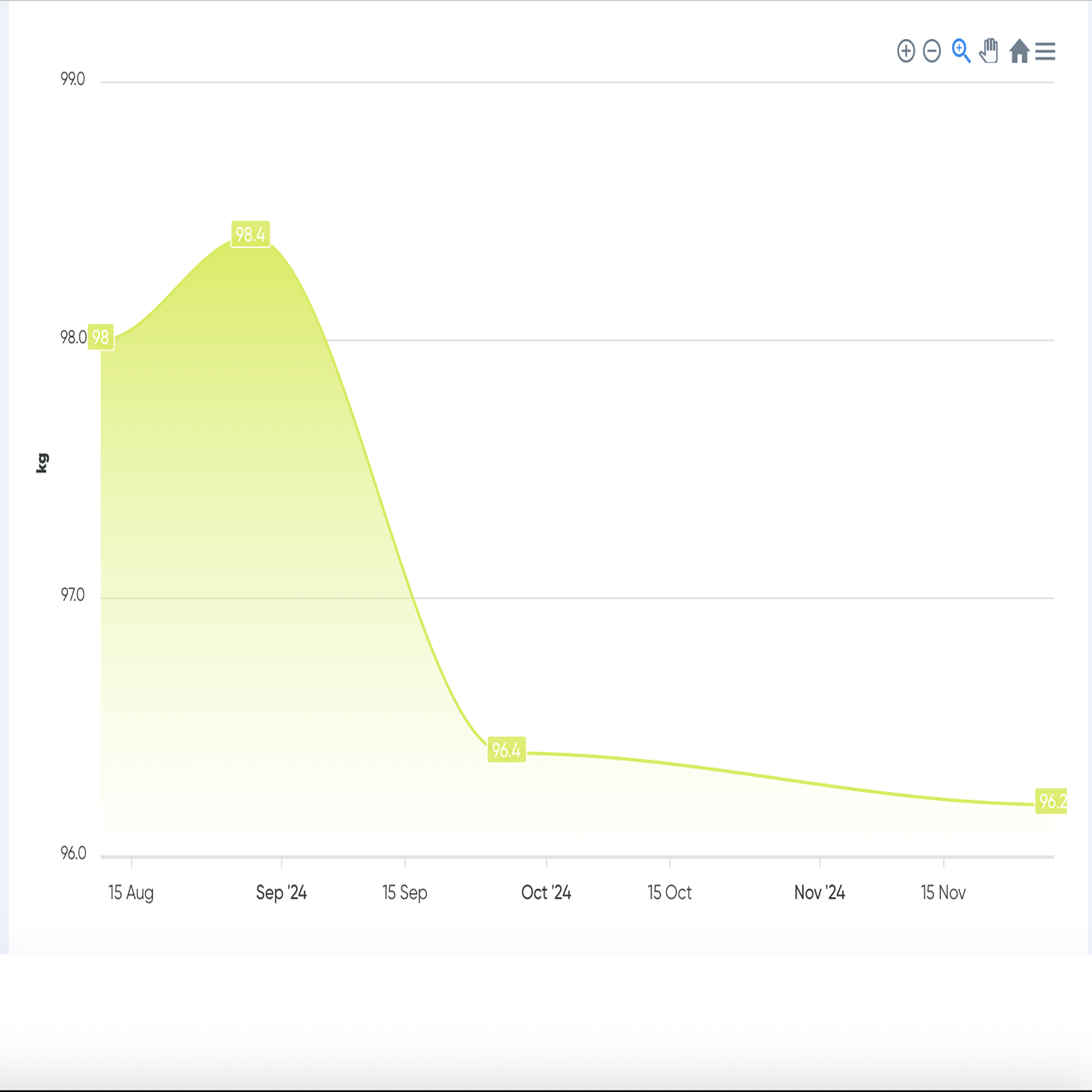
Task: Click the 99.0 y-axis value
Action: pyautogui.click(x=73, y=80)
